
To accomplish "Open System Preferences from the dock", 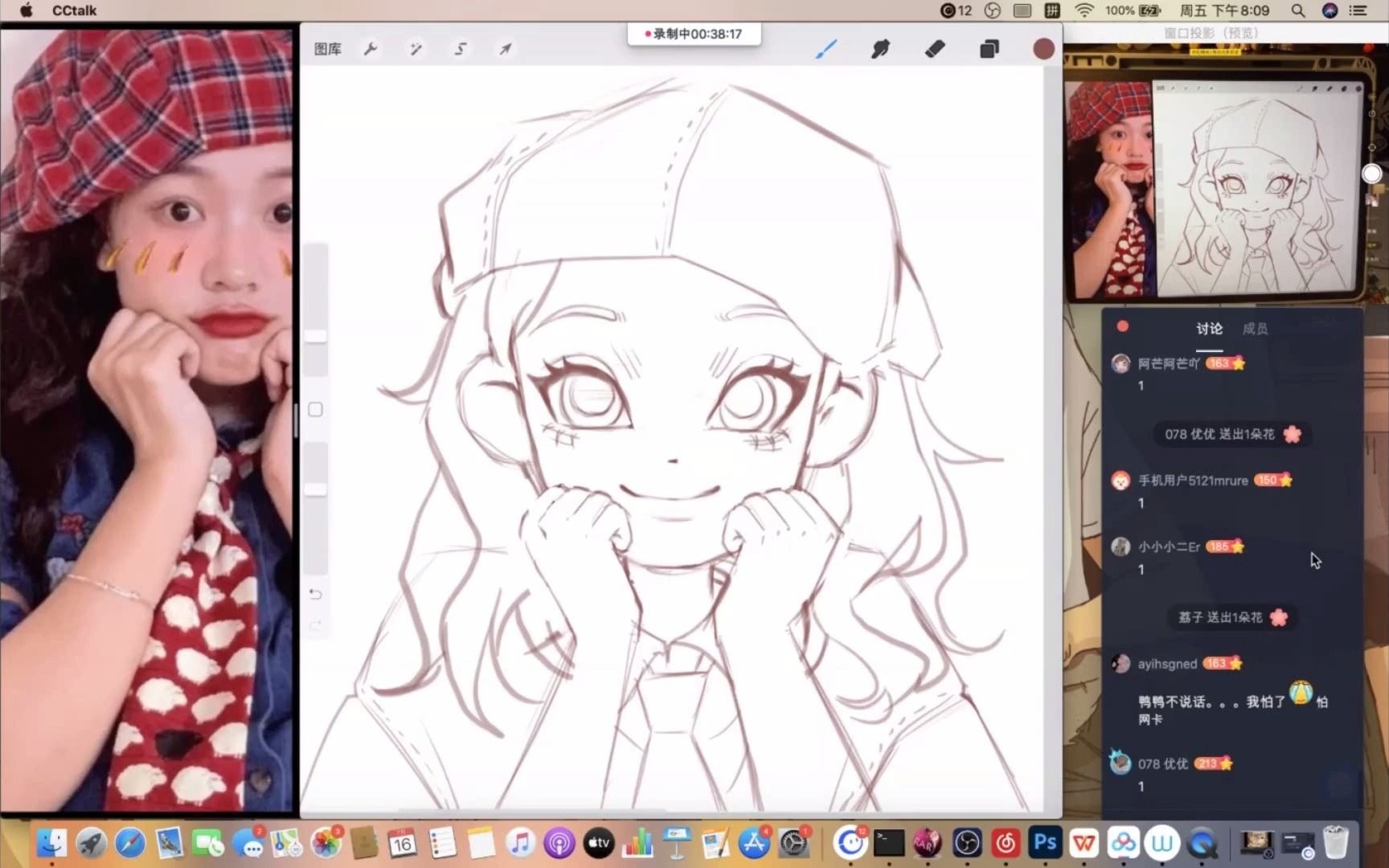I will coord(793,843).
